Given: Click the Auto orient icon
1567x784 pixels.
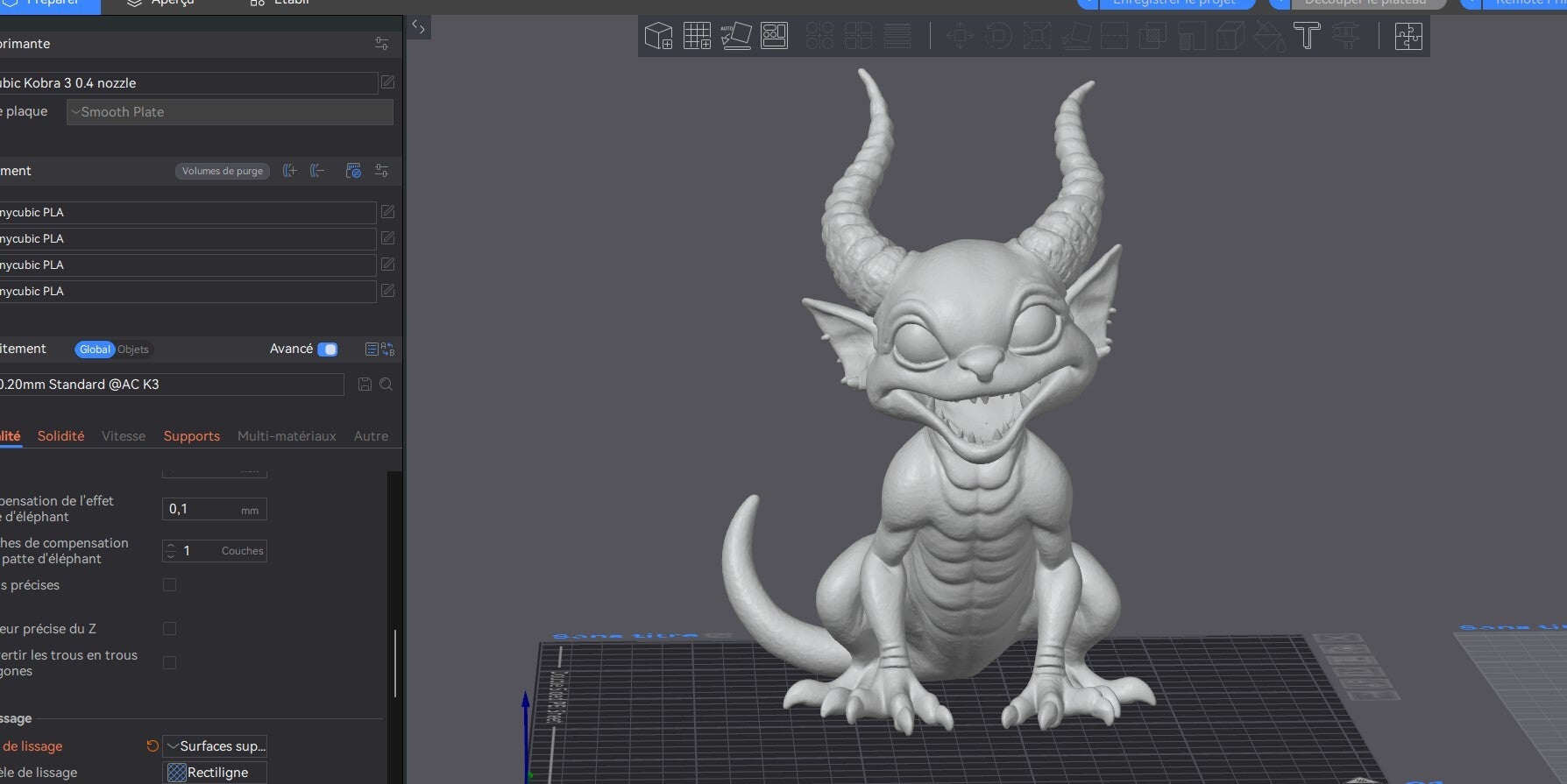Looking at the screenshot, I should click(735, 36).
